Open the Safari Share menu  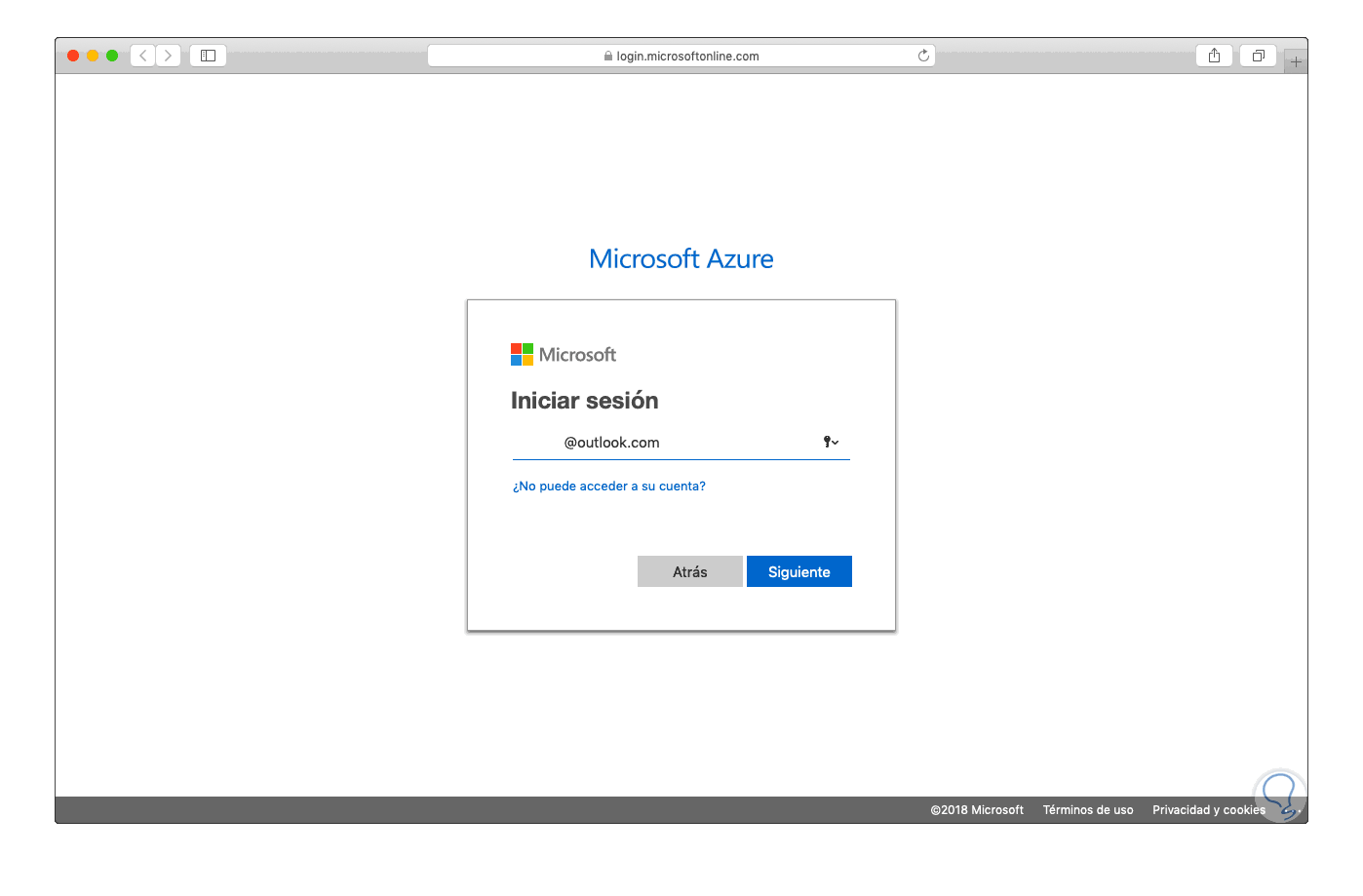click(1214, 56)
